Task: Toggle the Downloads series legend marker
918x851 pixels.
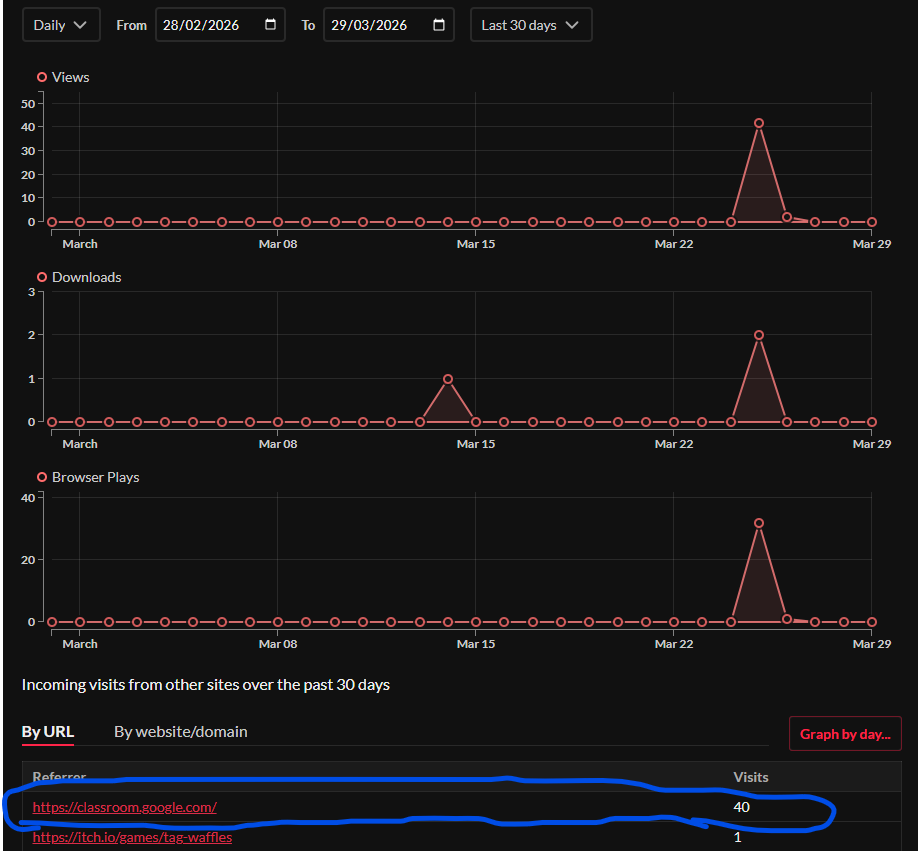Action: (42, 277)
